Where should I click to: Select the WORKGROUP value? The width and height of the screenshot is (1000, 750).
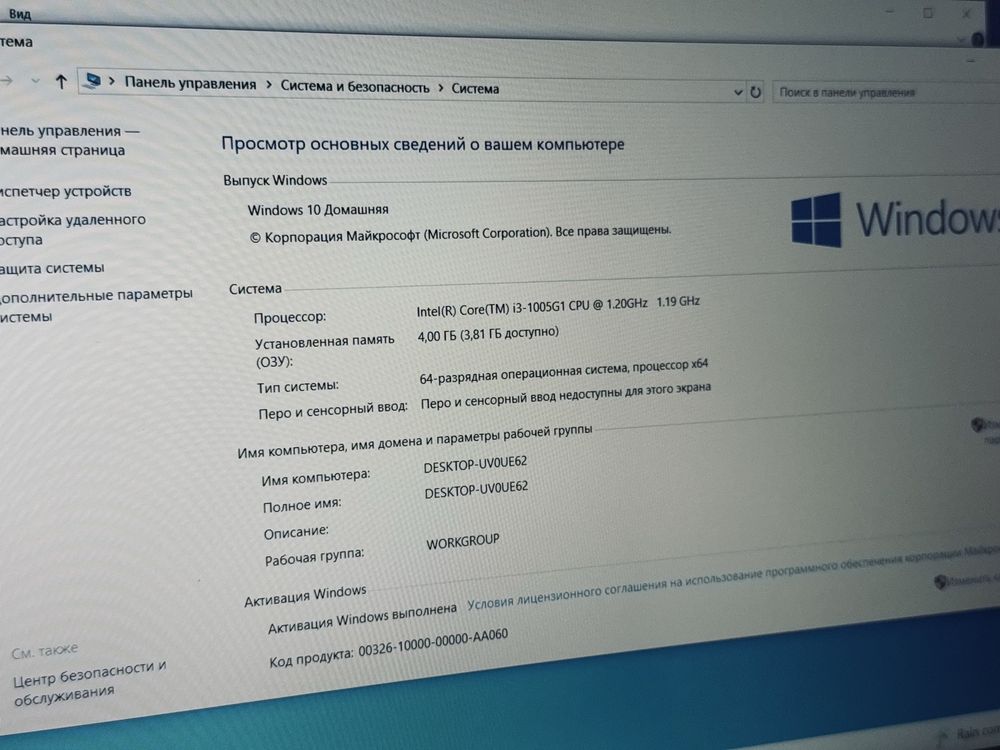462,542
